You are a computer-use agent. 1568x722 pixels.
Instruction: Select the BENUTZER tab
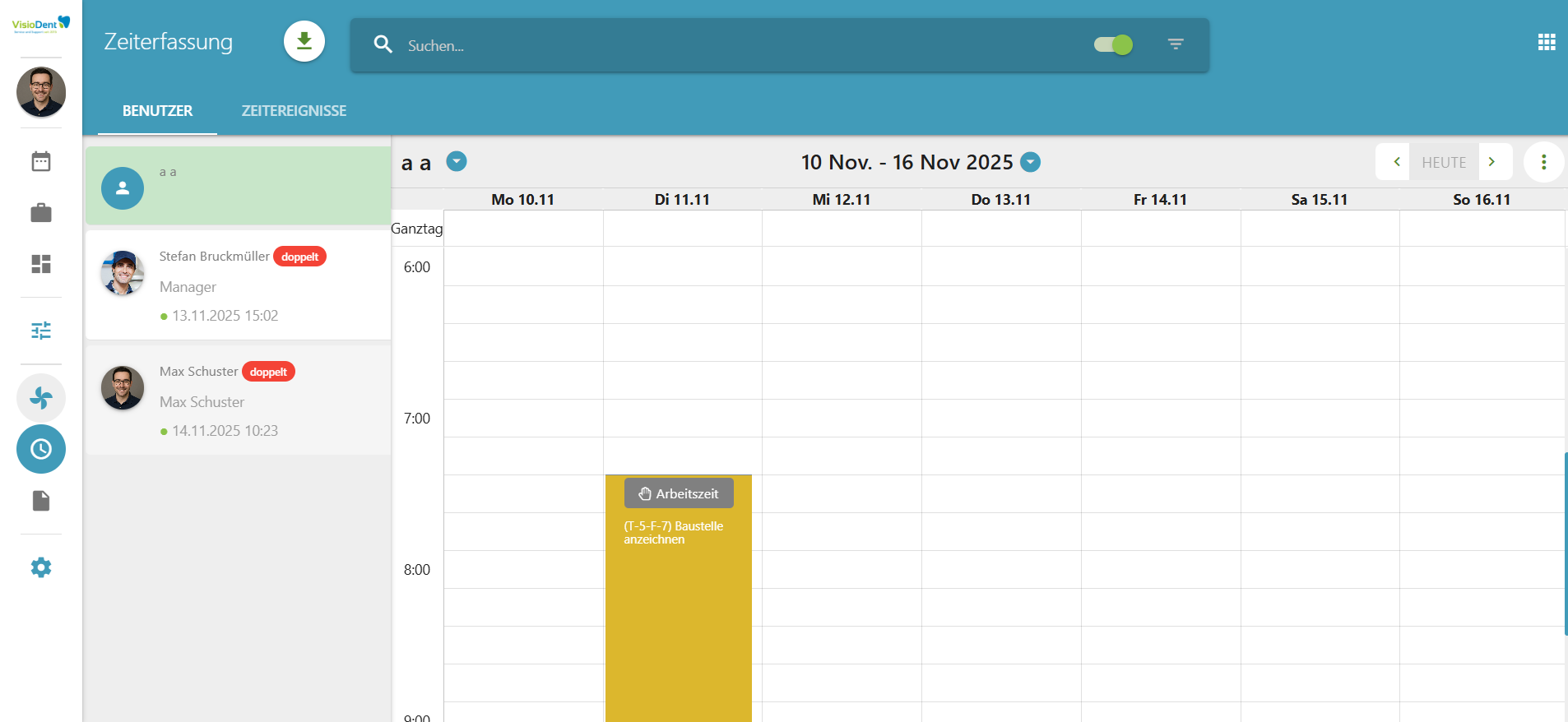coord(157,111)
